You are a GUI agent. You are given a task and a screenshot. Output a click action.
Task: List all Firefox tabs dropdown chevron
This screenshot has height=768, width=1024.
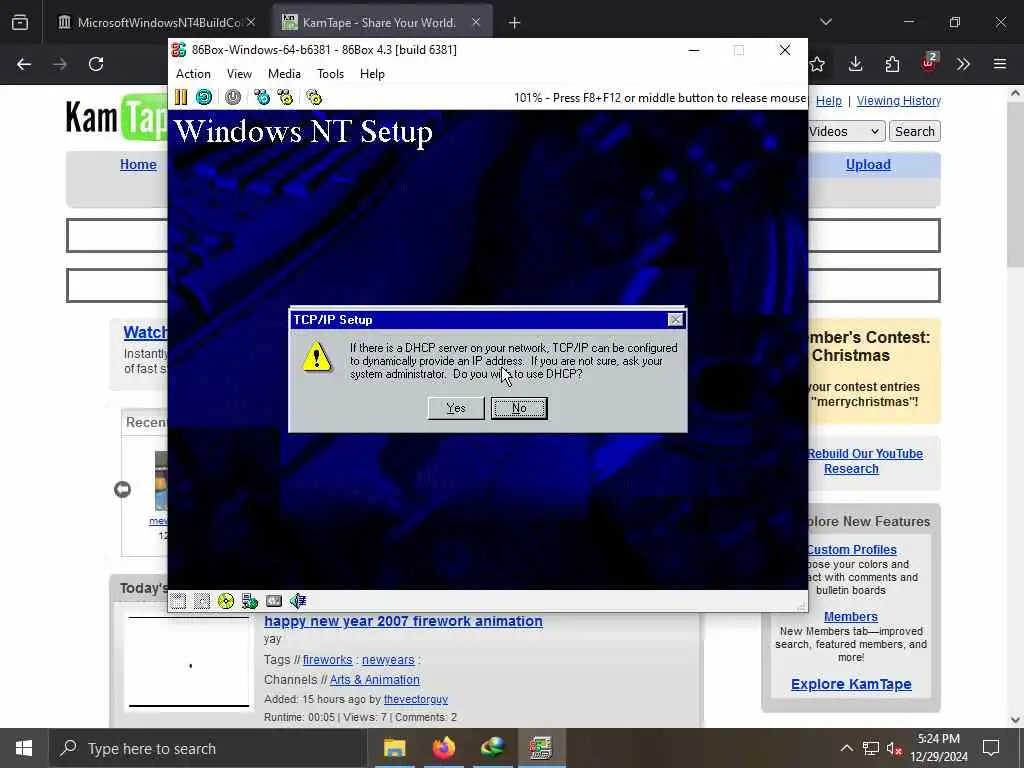[x=826, y=23]
